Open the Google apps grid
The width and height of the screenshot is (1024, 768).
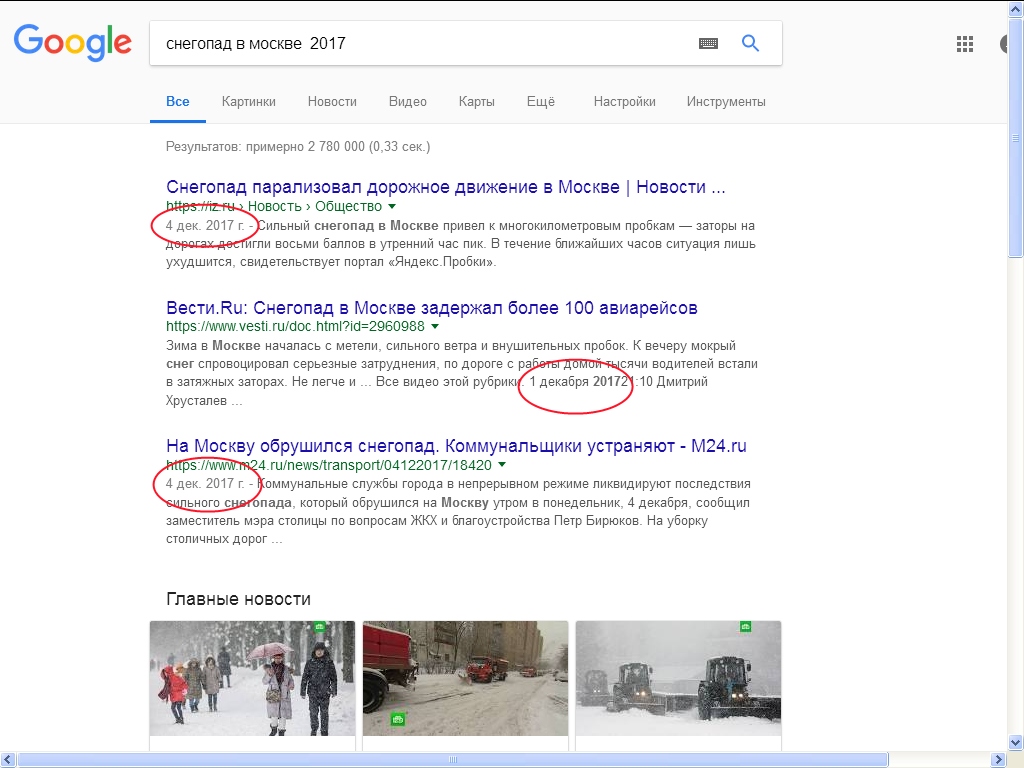coord(965,44)
